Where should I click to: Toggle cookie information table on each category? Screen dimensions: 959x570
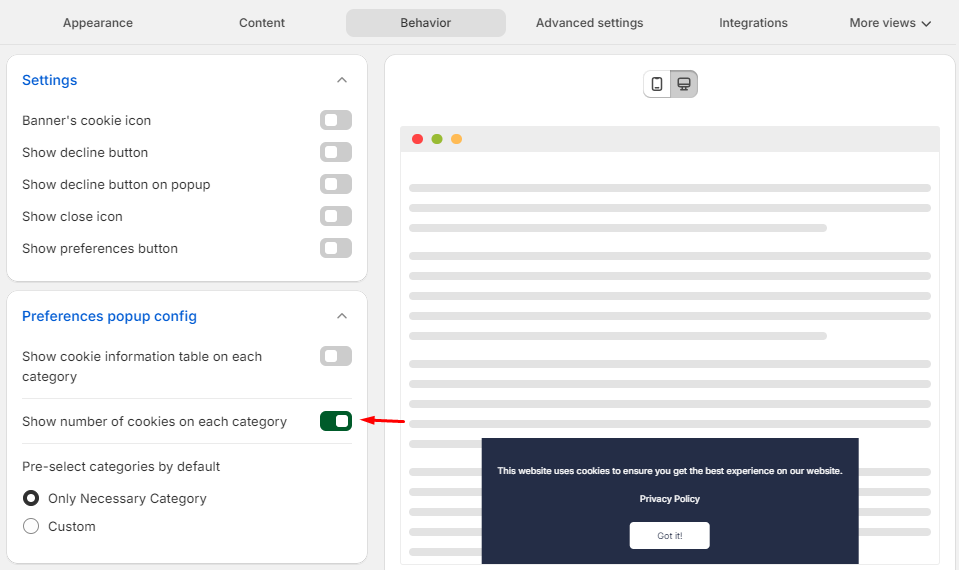point(336,357)
